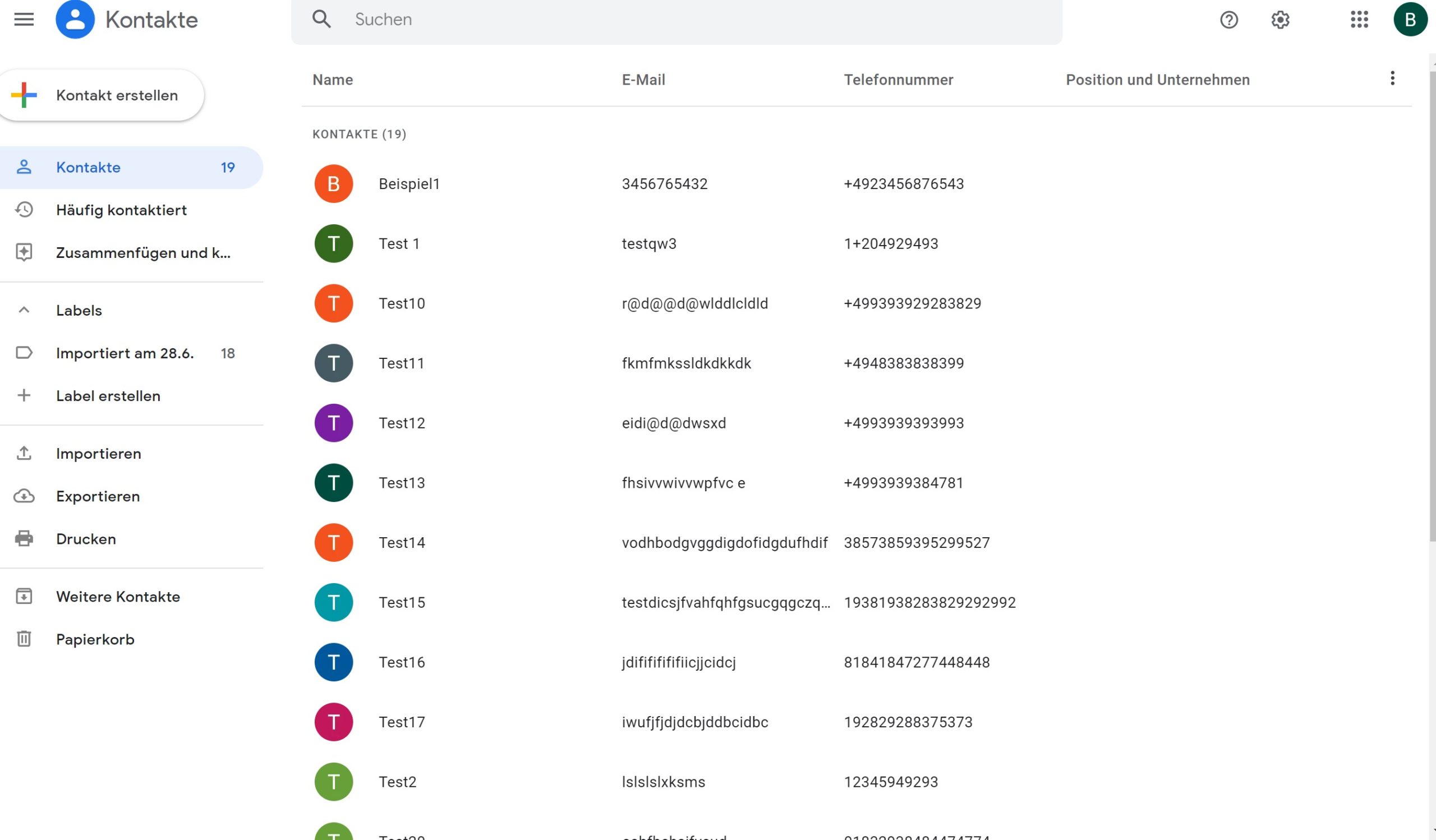Open list options three-dot menu
The height and width of the screenshot is (840, 1436).
pos(1392,79)
